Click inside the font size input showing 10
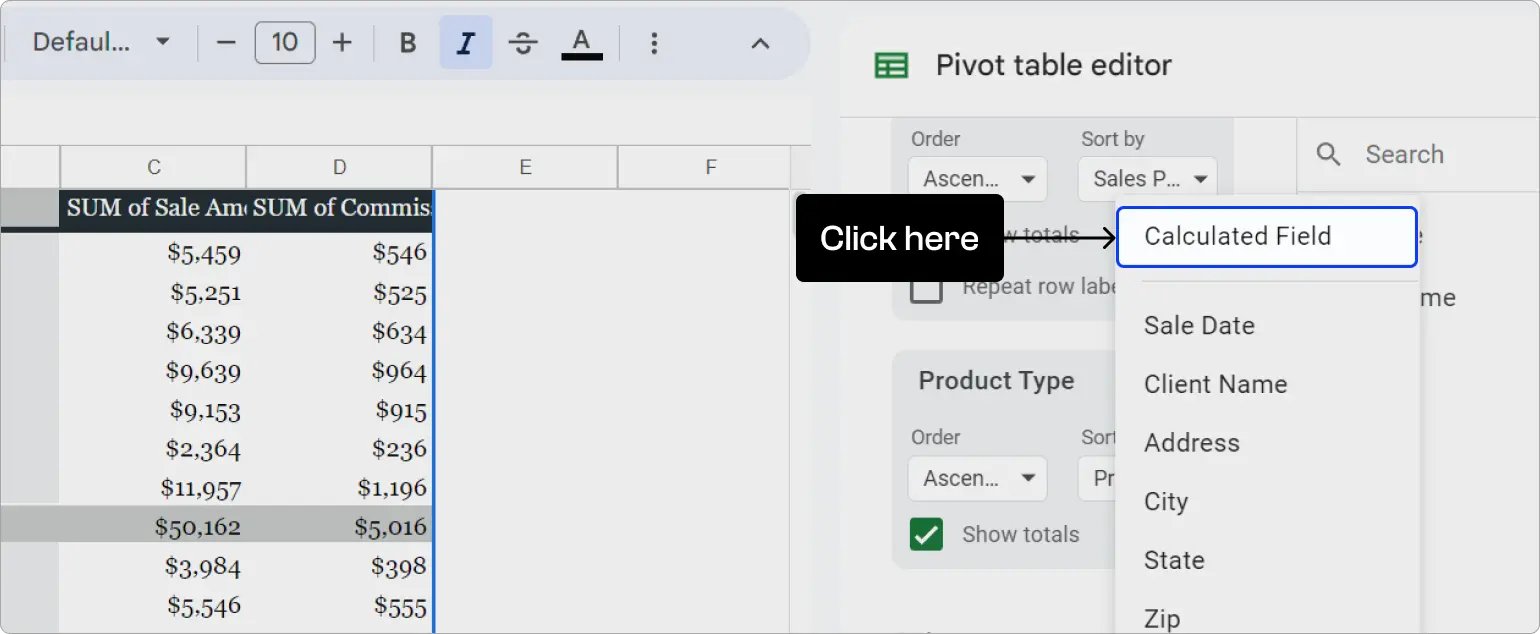Image resolution: width=1540 pixels, height=634 pixels. pyautogui.click(x=284, y=42)
